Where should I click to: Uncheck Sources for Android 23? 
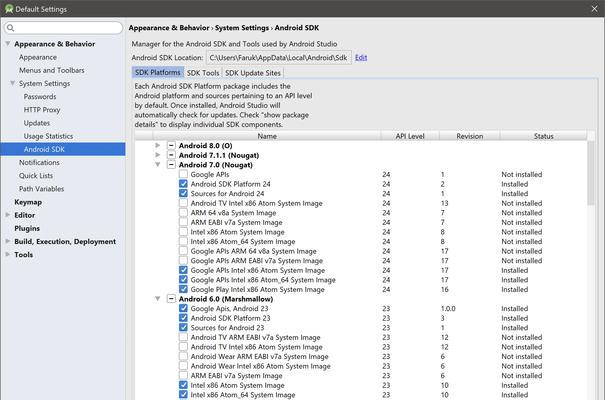pos(183,328)
